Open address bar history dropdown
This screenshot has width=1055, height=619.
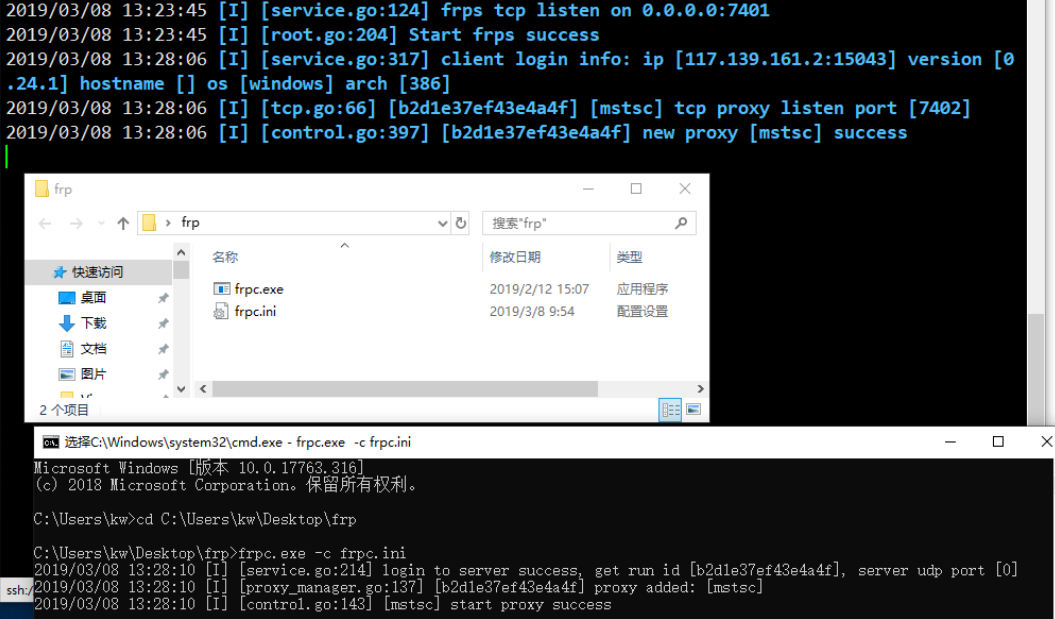tap(442, 223)
